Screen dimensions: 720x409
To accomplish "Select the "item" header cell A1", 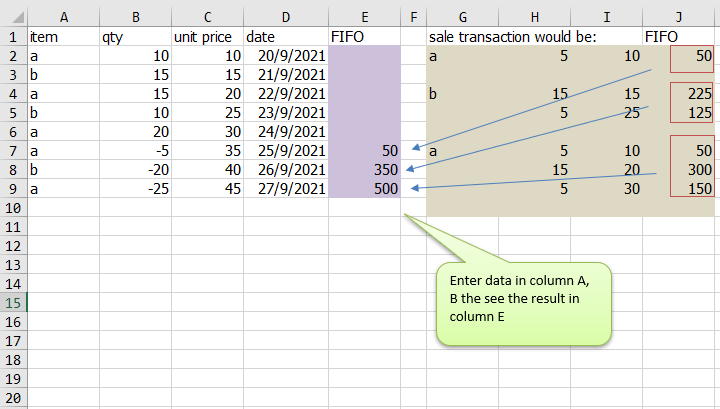I will (63, 36).
